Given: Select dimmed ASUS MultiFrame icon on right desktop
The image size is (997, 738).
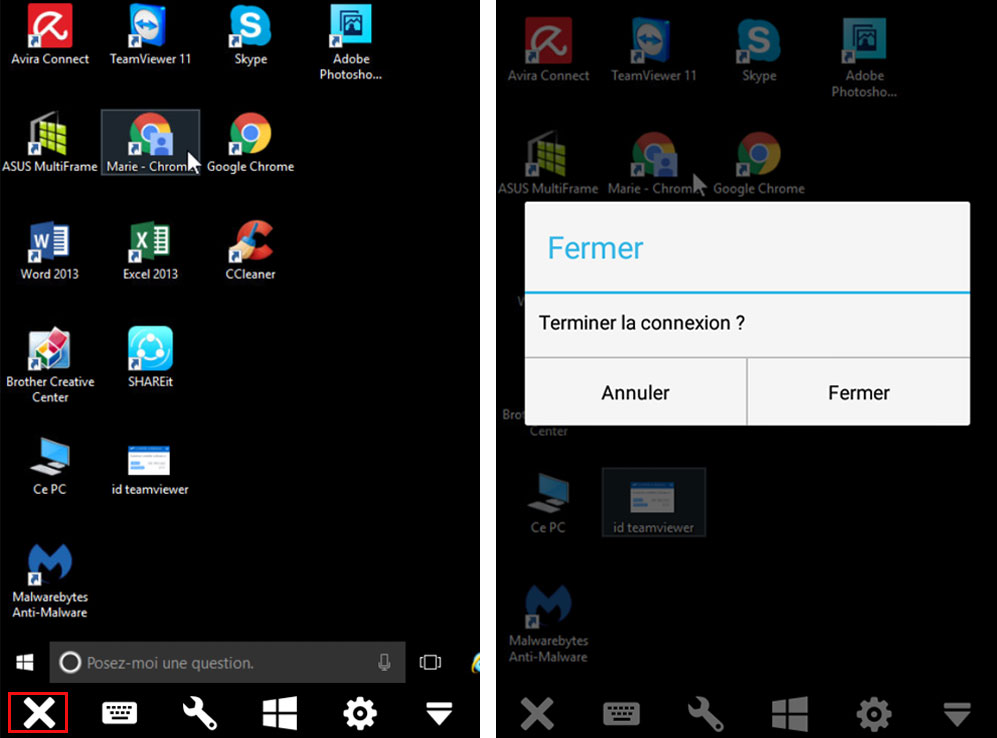Looking at the screenshot, I should tap(548, 163).
